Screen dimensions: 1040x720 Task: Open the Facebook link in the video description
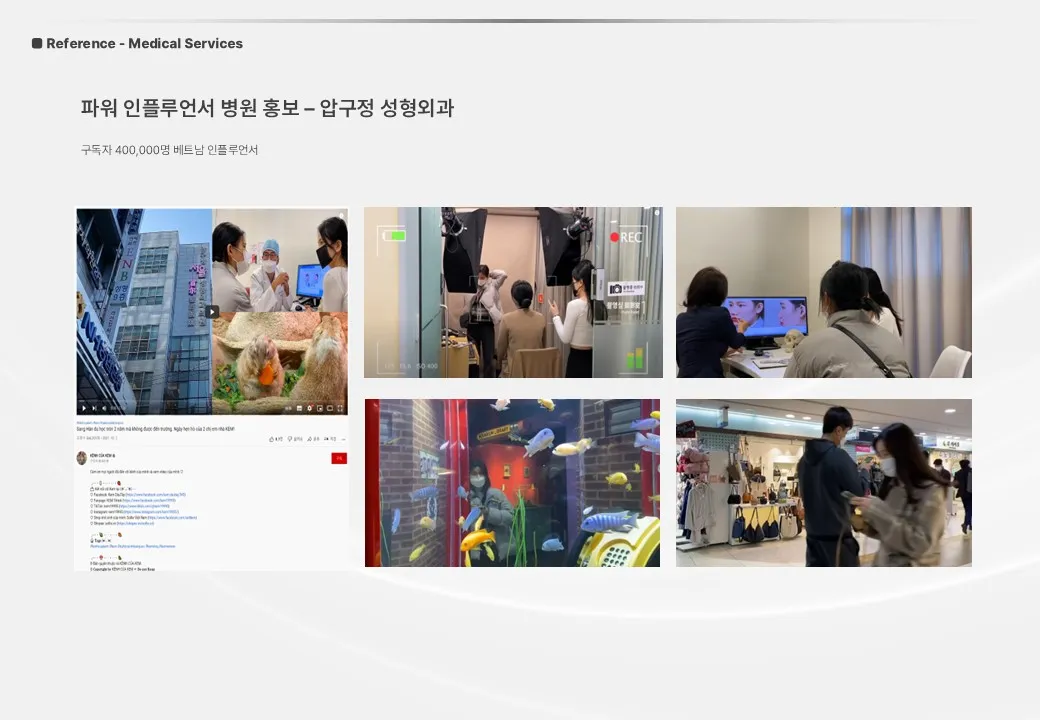(156, 495)
